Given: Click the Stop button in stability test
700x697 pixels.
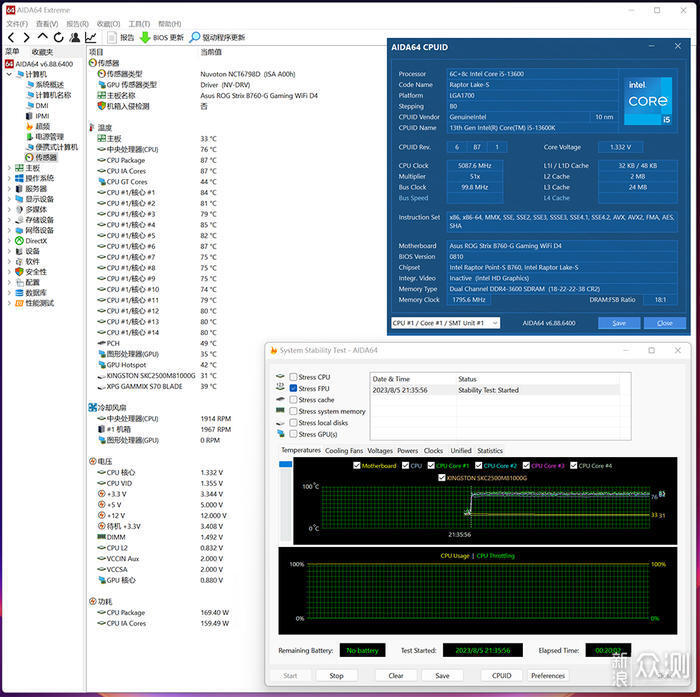Looking at the screenshot, I should pos(336,676).
